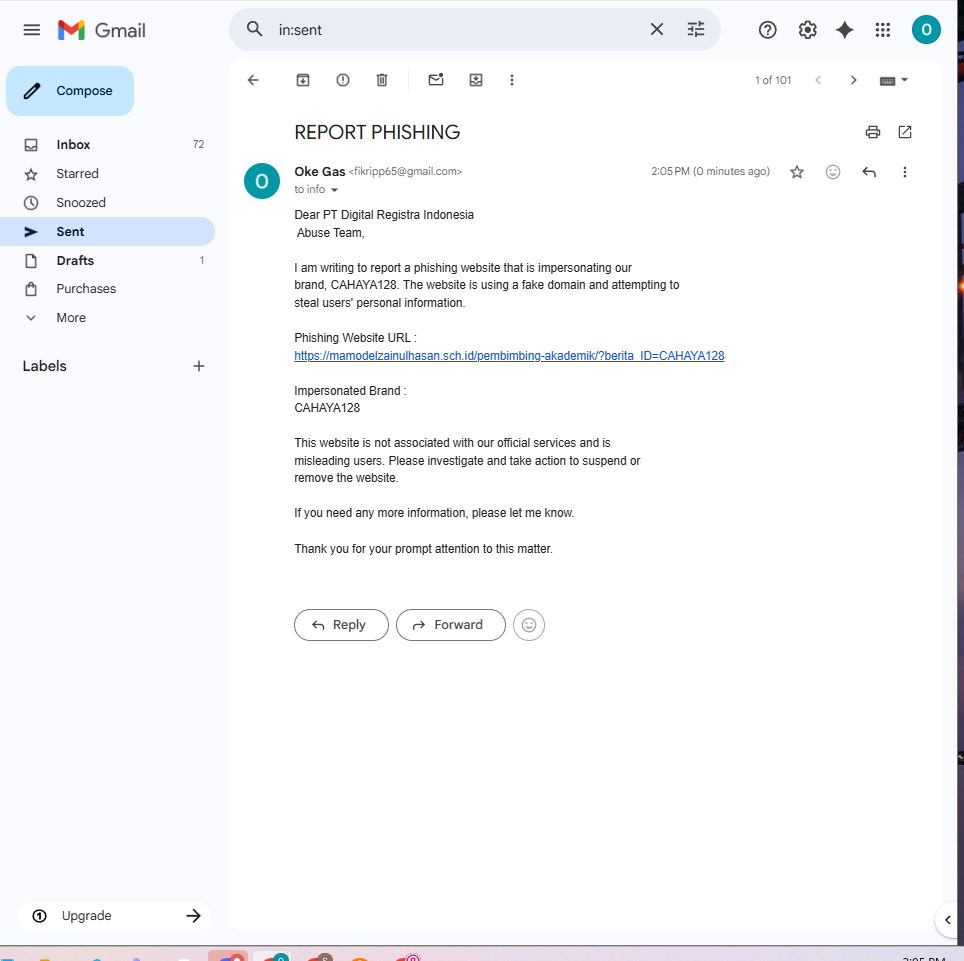
Task: Star the REPORT PHISHING message
Action: click(797, 172)
